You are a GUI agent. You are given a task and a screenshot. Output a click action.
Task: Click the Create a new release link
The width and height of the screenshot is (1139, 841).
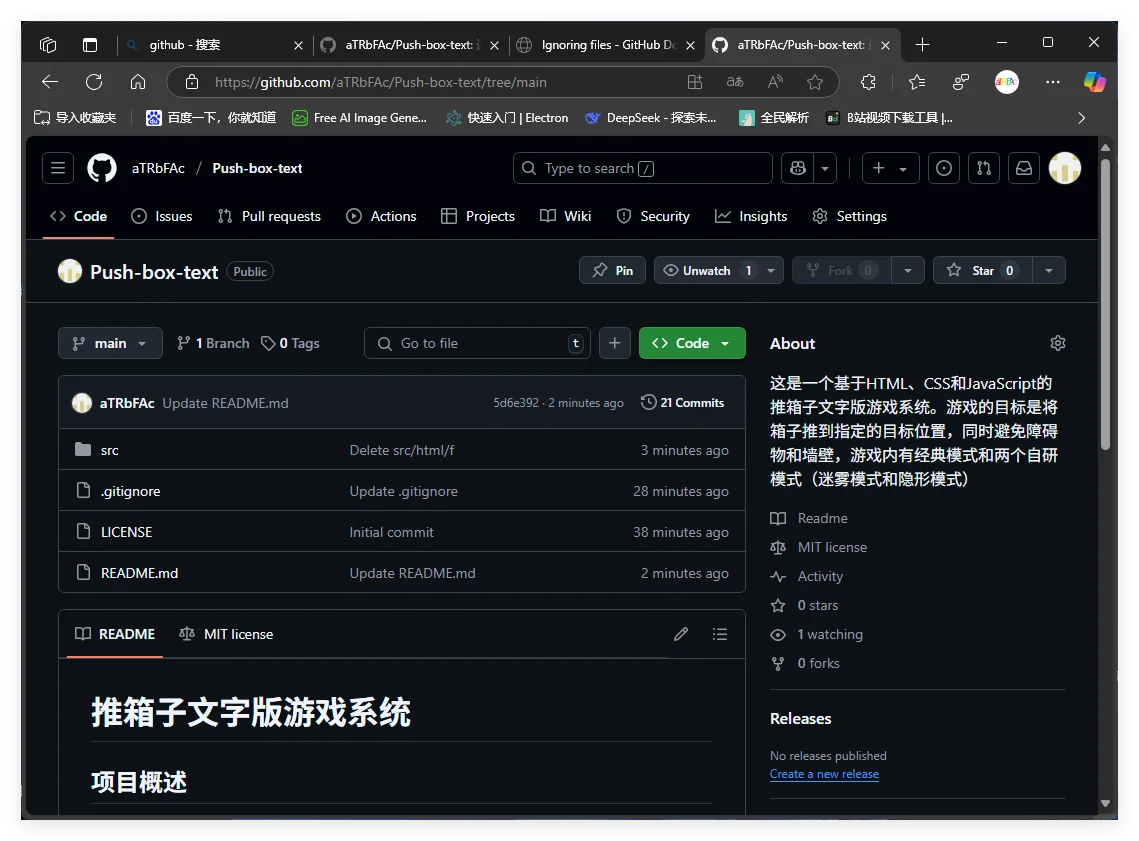pos(824,773)
